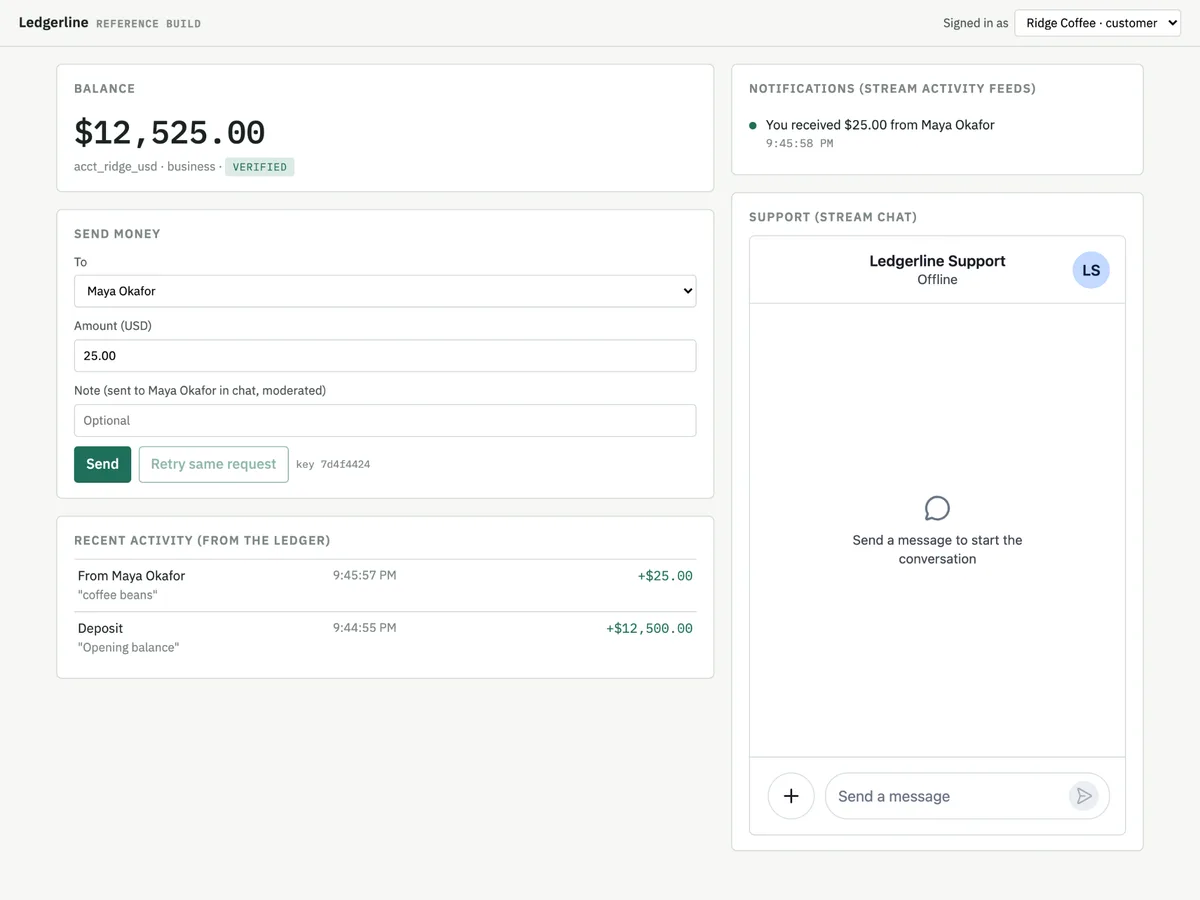The image size is (1200, 900).
Task: Click the Send Money heading
Action: coord(117,234)
